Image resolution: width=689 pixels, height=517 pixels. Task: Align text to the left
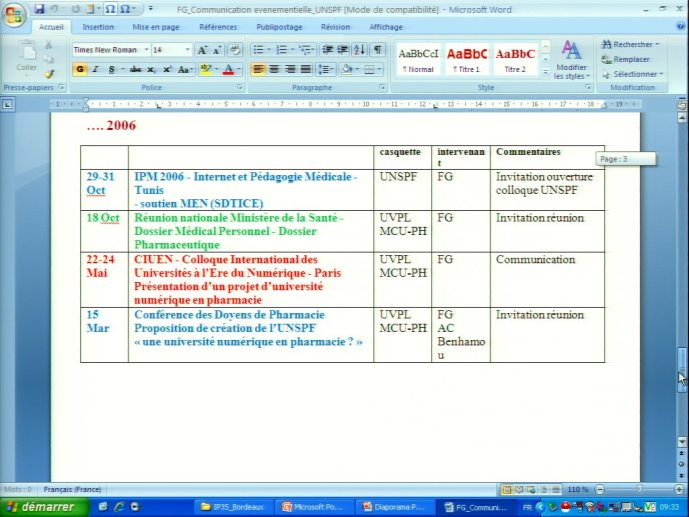[x=258, y=69]
